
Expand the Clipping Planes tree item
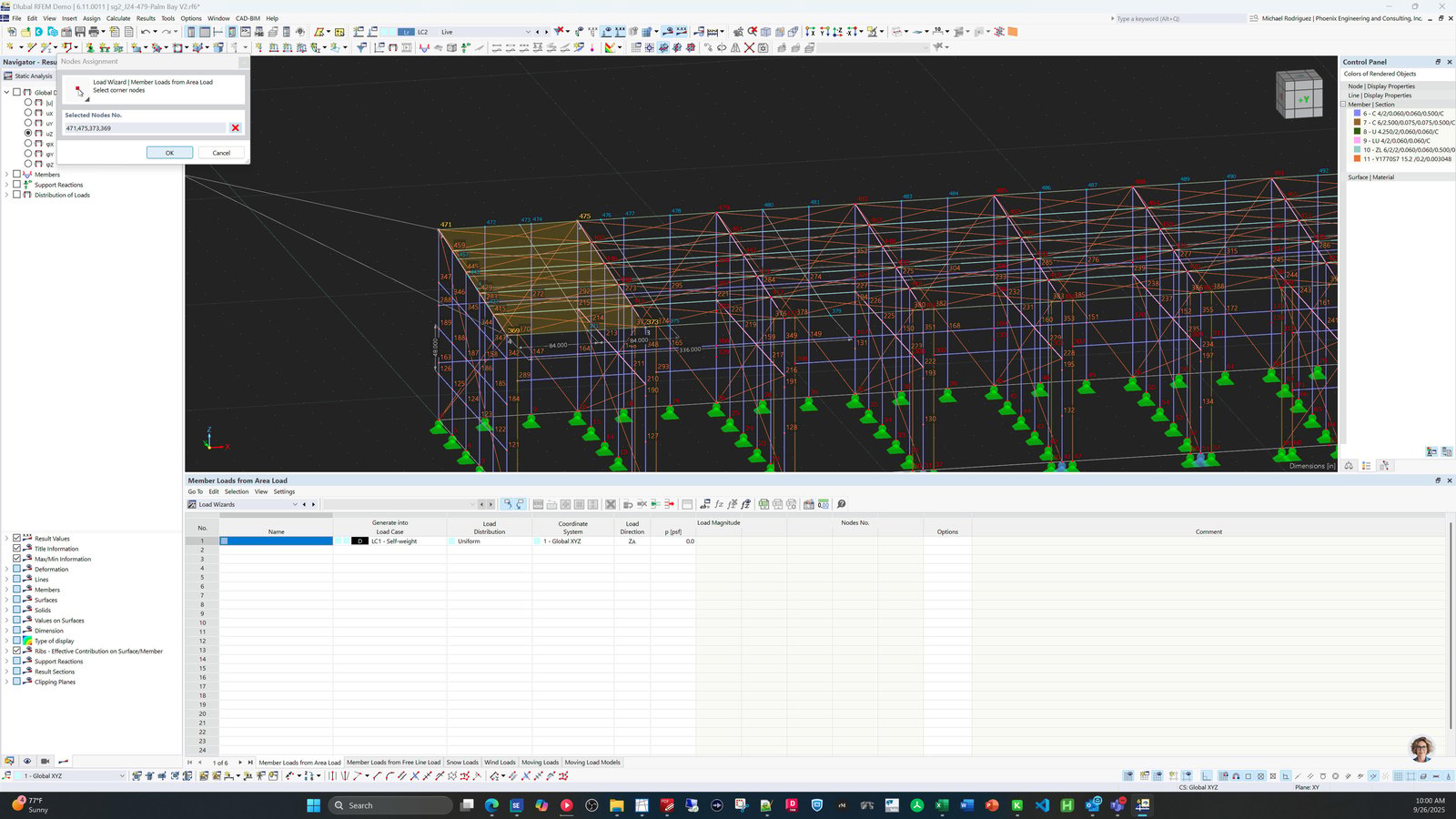(6, 682)
